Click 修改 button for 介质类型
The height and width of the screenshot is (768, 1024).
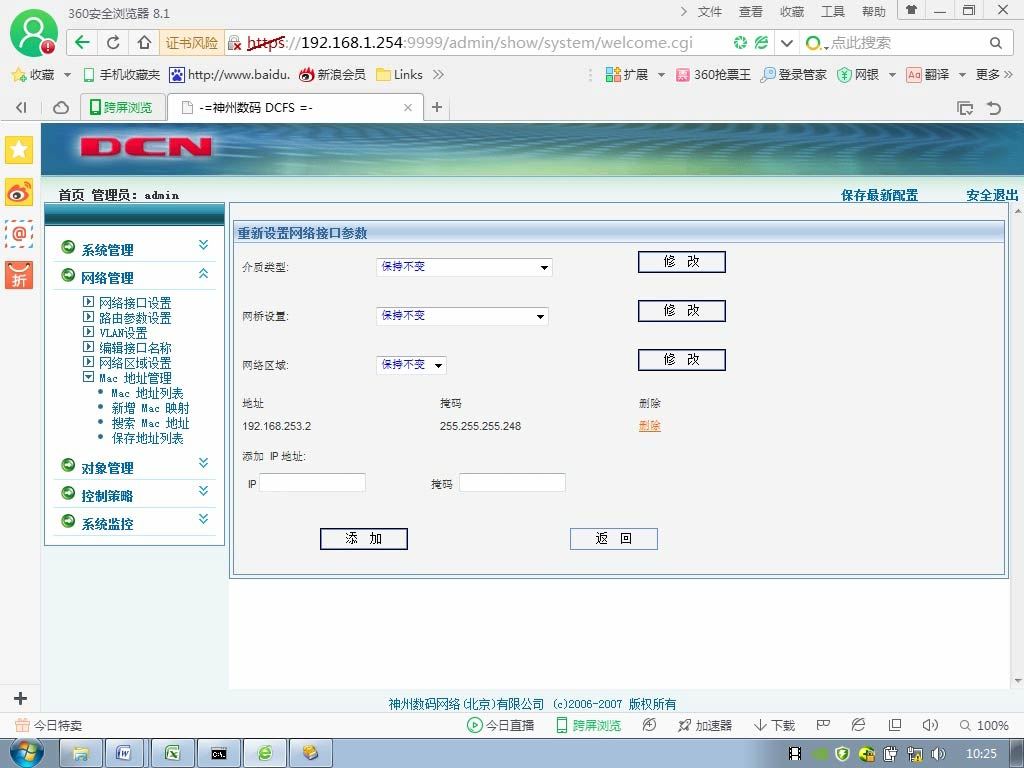[682, 262]
